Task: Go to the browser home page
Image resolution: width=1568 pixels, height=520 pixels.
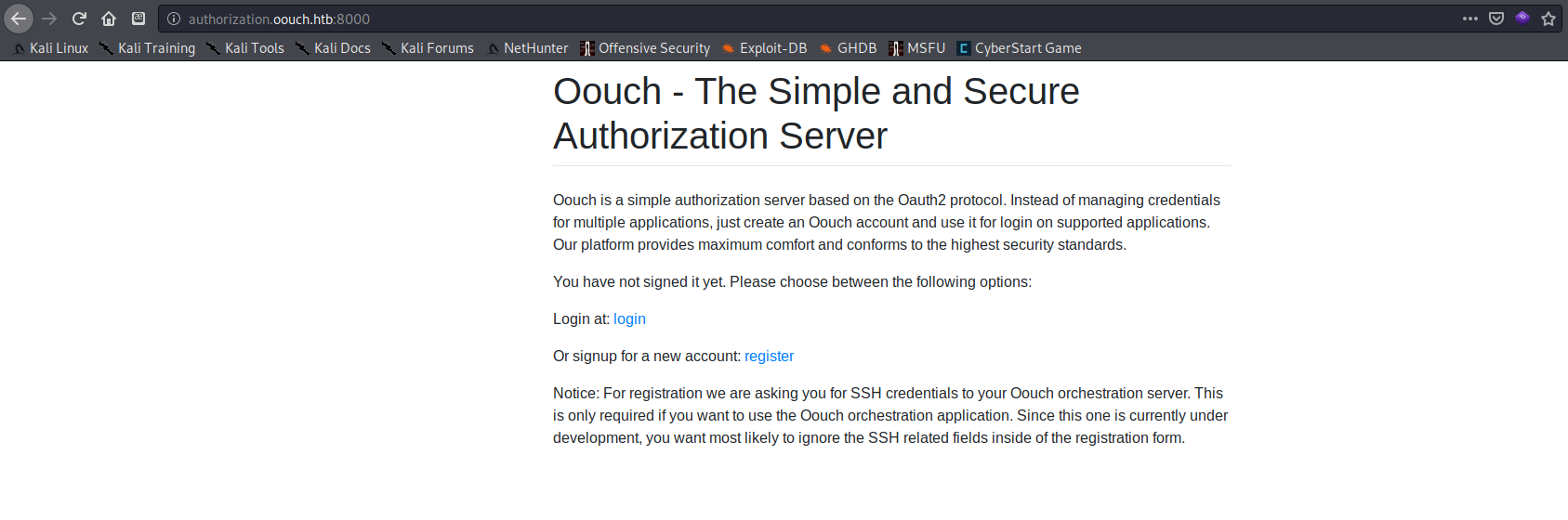Action: tap(109, 19)
